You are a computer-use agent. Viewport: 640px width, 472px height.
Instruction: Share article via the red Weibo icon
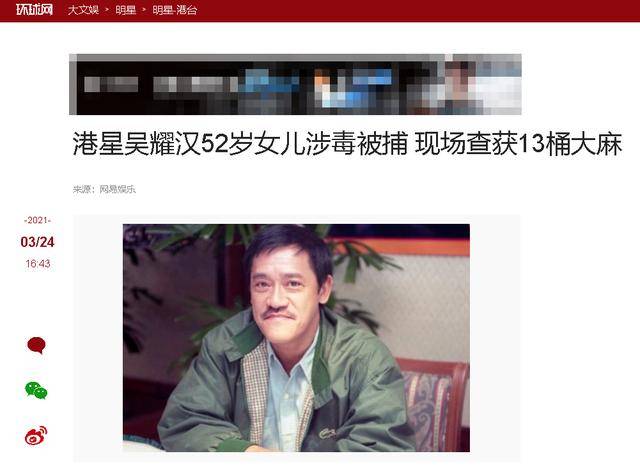pos(36,435)
